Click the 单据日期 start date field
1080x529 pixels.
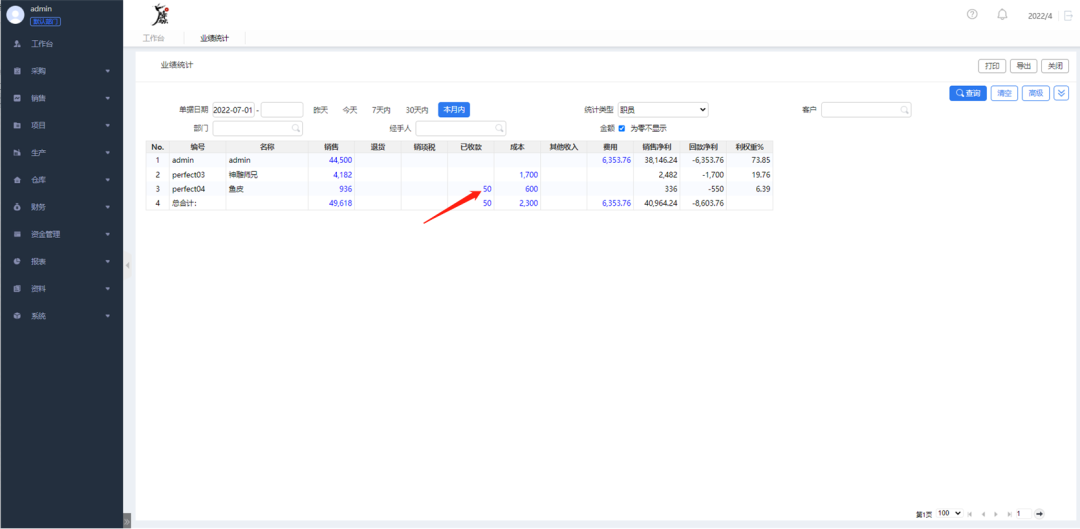[x=233, y=110]
